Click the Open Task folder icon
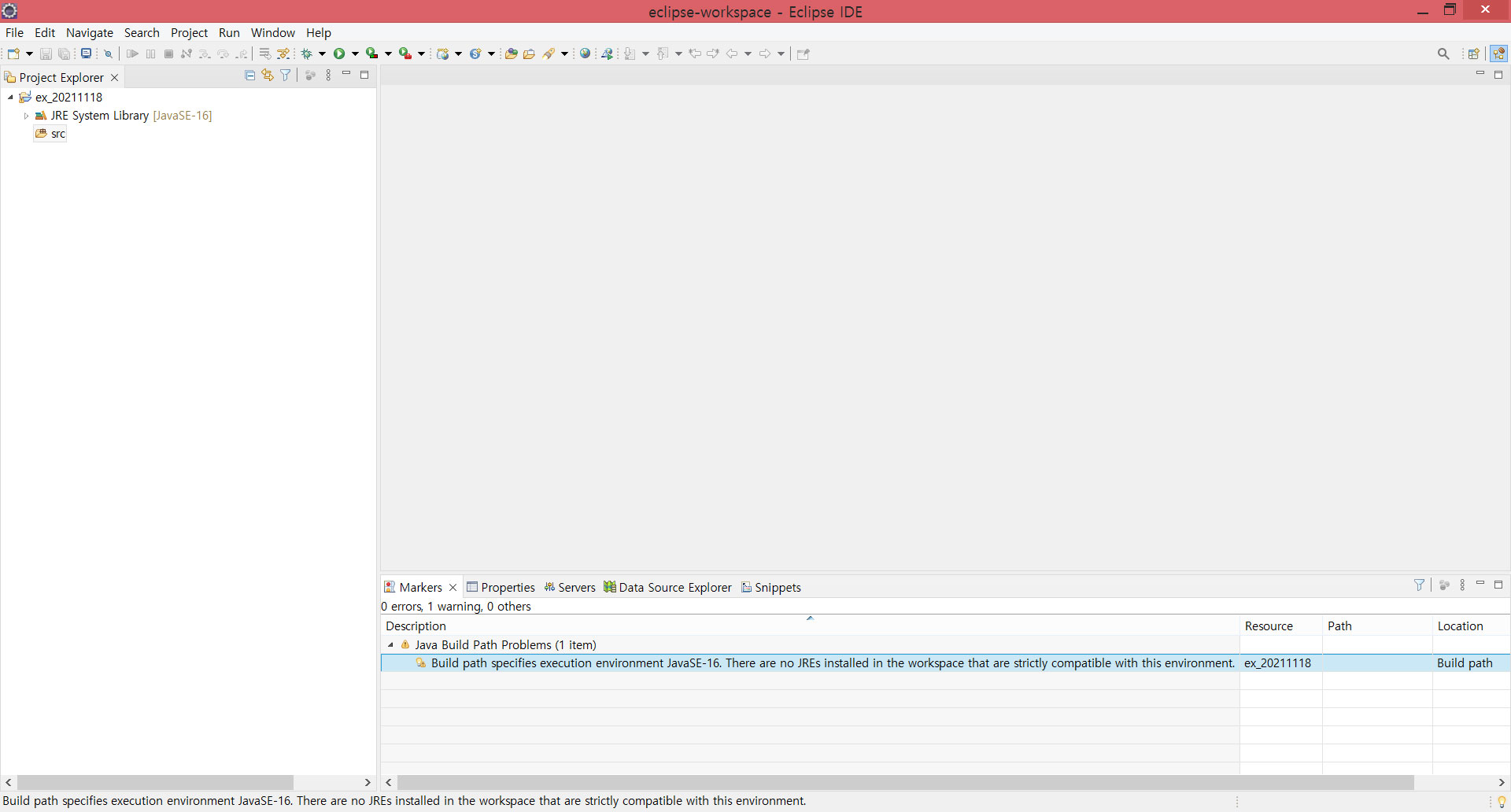1511x812 pixels. pyautogui.click(x=530, y=54)
